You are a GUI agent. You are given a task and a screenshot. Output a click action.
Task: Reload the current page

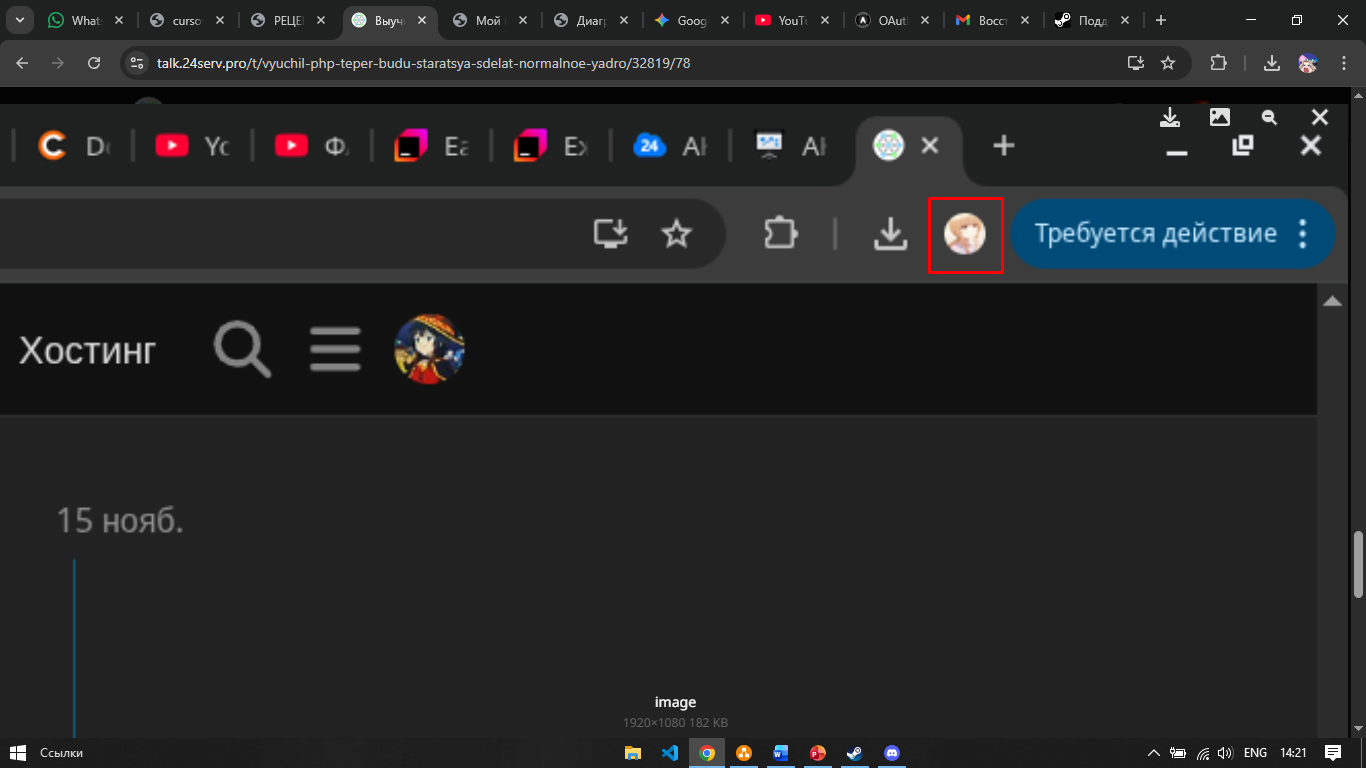pyautogui.click(x=94, y=63)
